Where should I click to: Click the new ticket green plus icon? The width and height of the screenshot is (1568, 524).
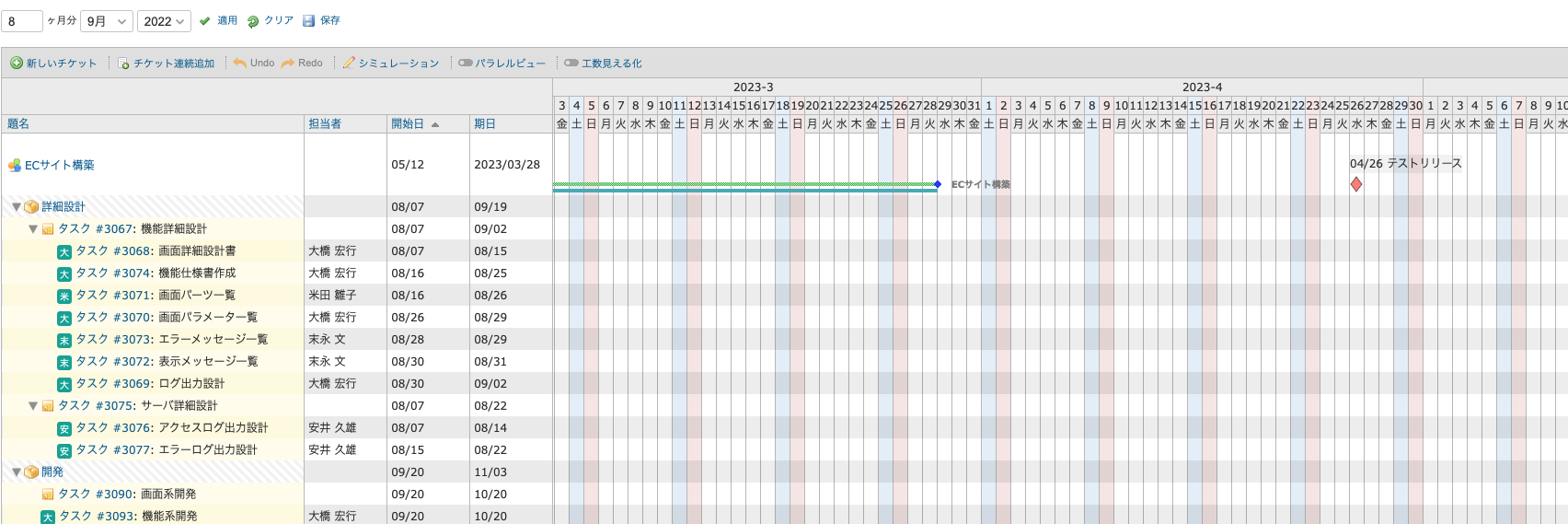(17, 64)
